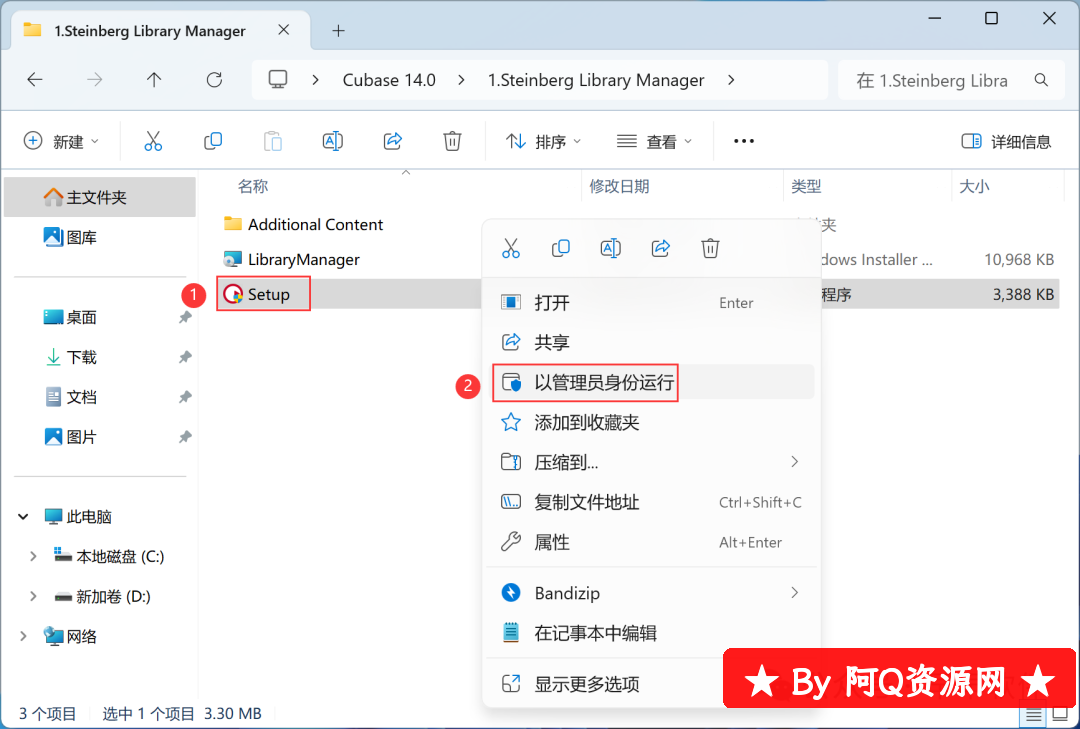This screenshot has width=1080, height=729.
Task: Click the context menu share icon
Action: pyautogui.click(x=661, y=248)
